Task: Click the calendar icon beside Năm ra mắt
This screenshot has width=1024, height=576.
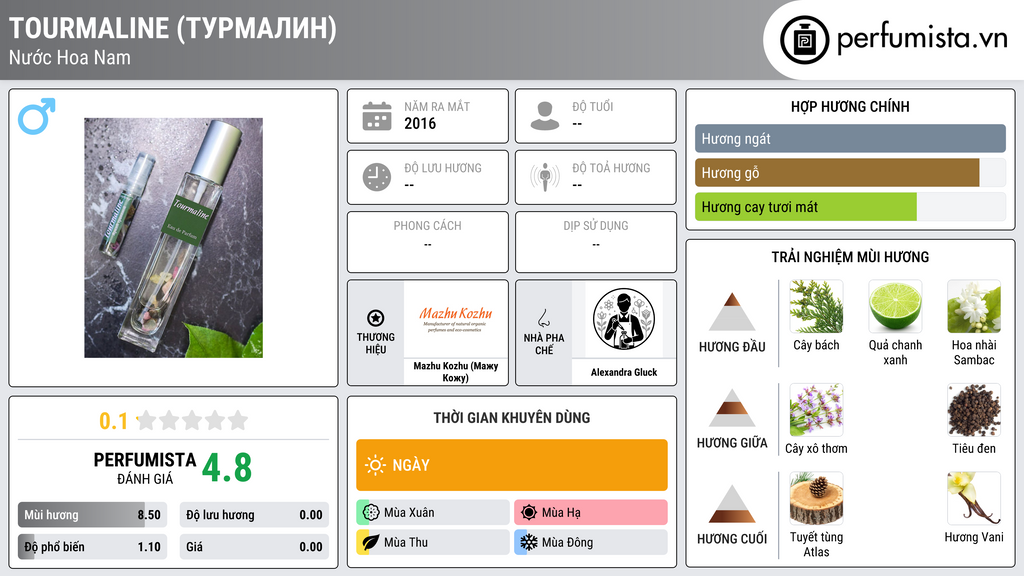Action: tap(377, 116)
